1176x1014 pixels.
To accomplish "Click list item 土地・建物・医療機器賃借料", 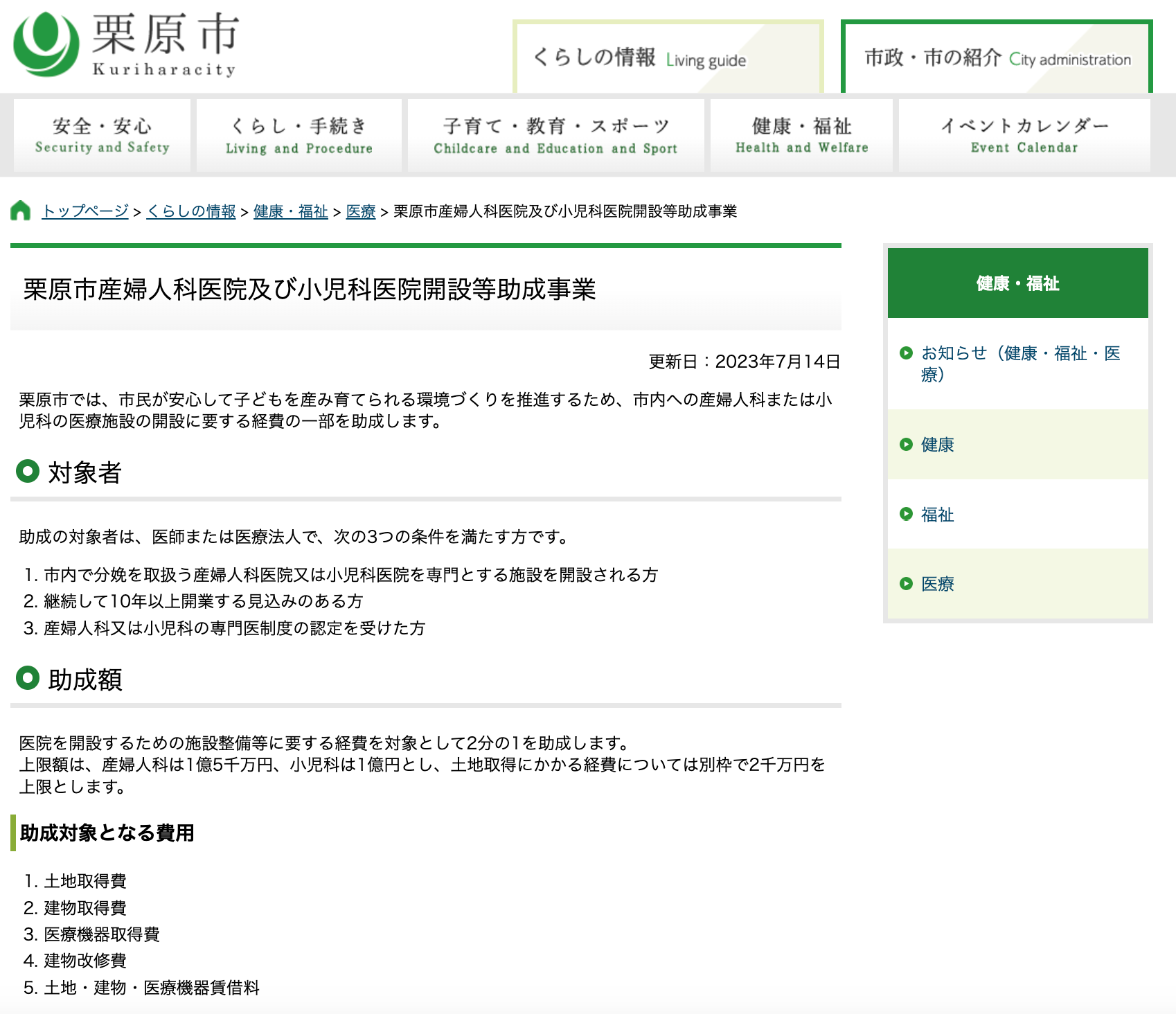I will pyautogui.click(x=152, y=988).
